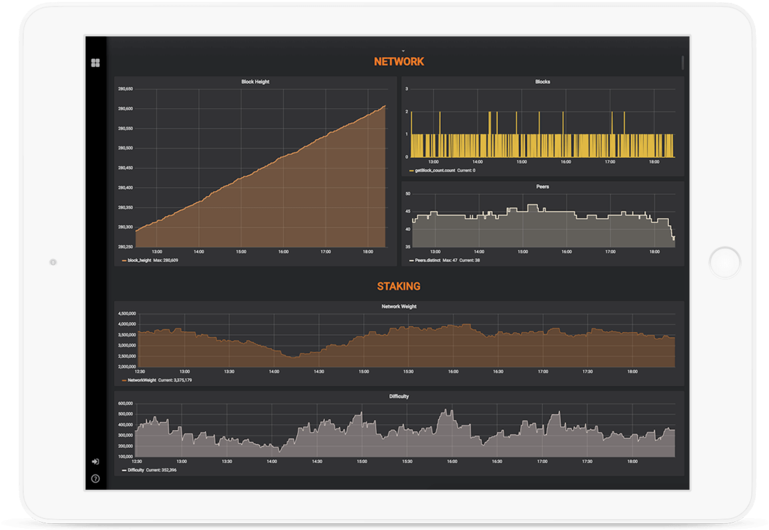
Task: Click the orange block_height legend color line
Action: (x=124, y=260)
